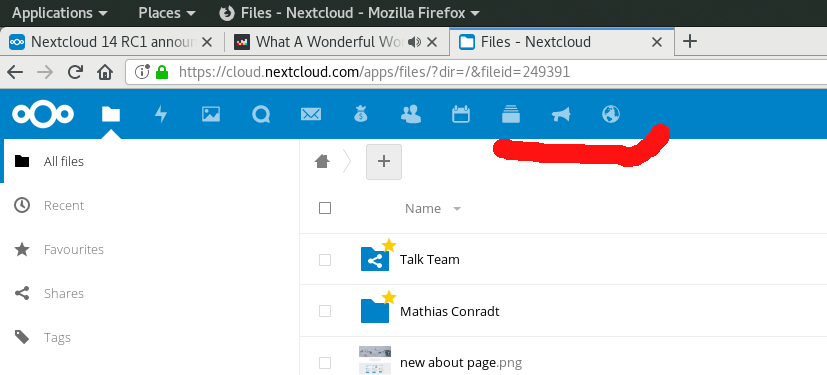The height and width of the screenshot is (375, 827).
Task: Click the new file plus button
Action: point(384,161)
